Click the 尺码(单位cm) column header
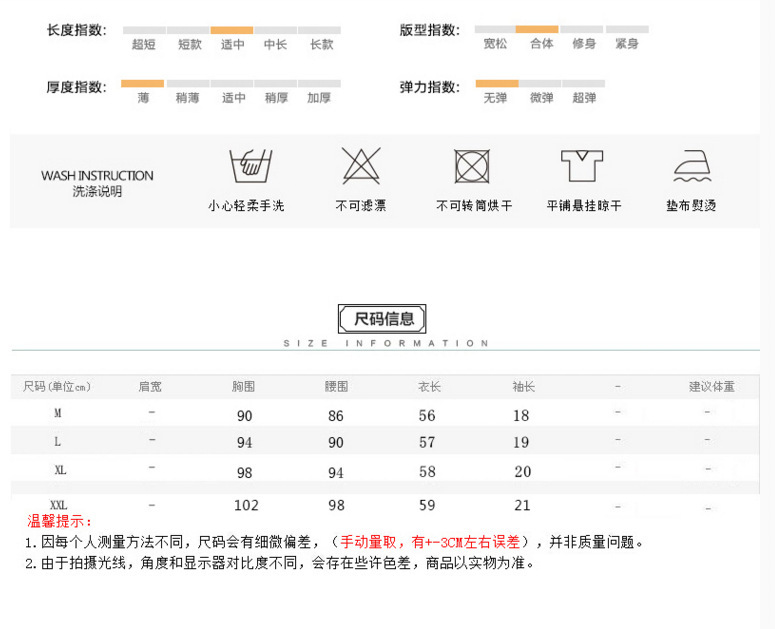Image resolution: width=775 pixels, height=629 pixels. click(x=57, y=386)
